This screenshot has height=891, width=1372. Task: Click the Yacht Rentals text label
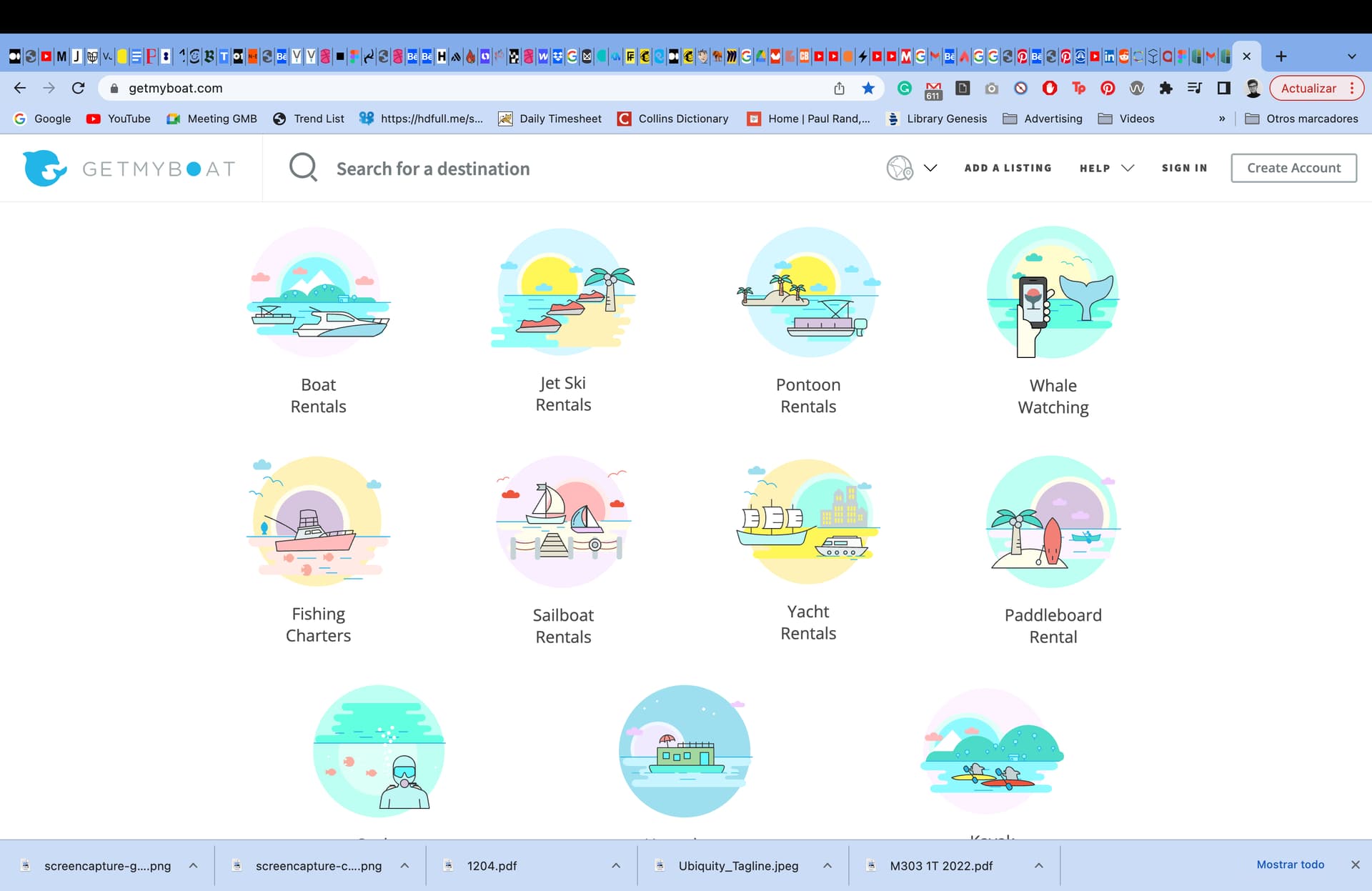[808, 622]
